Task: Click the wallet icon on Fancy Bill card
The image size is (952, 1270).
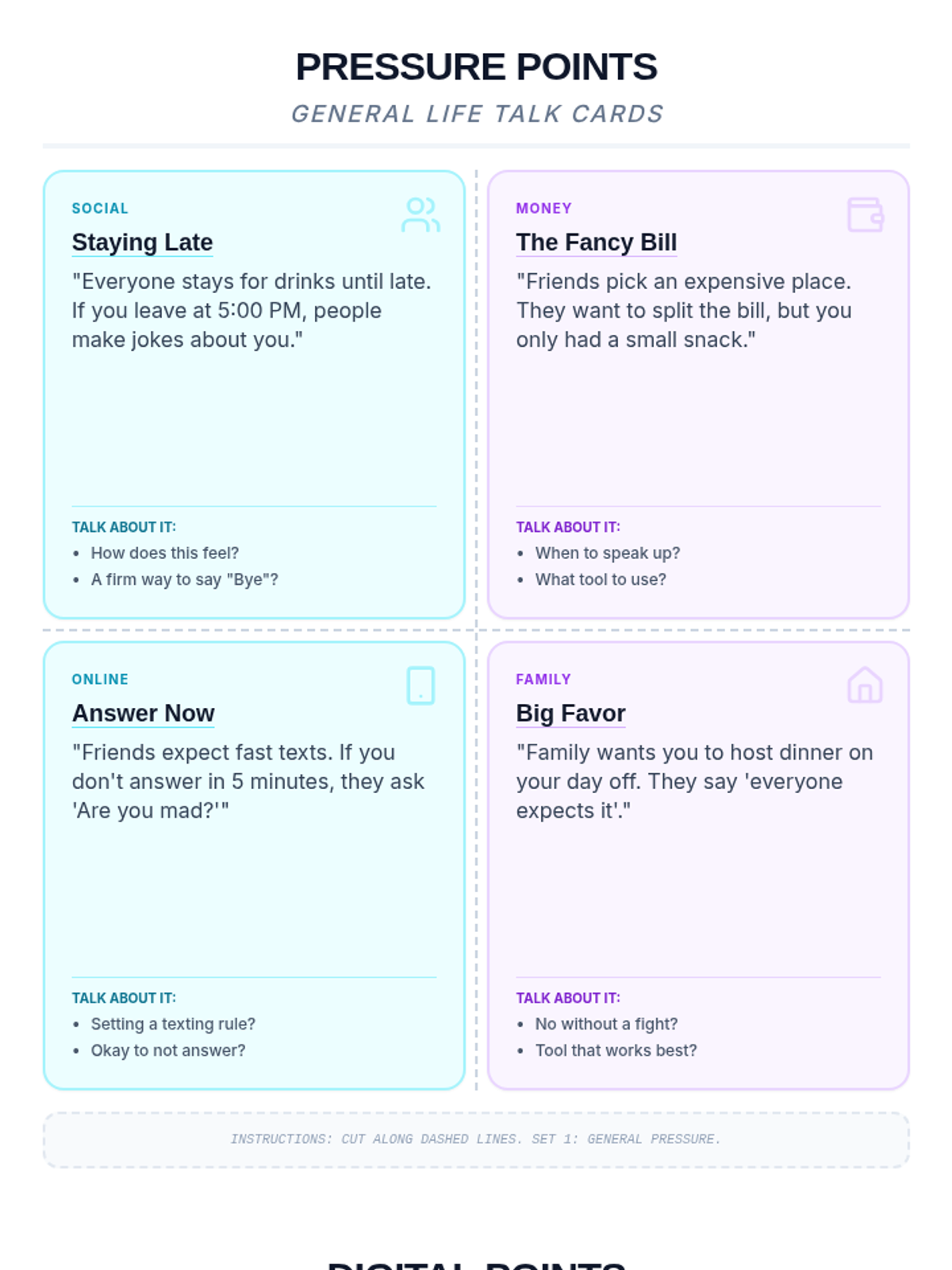Action: coord(865,215)
